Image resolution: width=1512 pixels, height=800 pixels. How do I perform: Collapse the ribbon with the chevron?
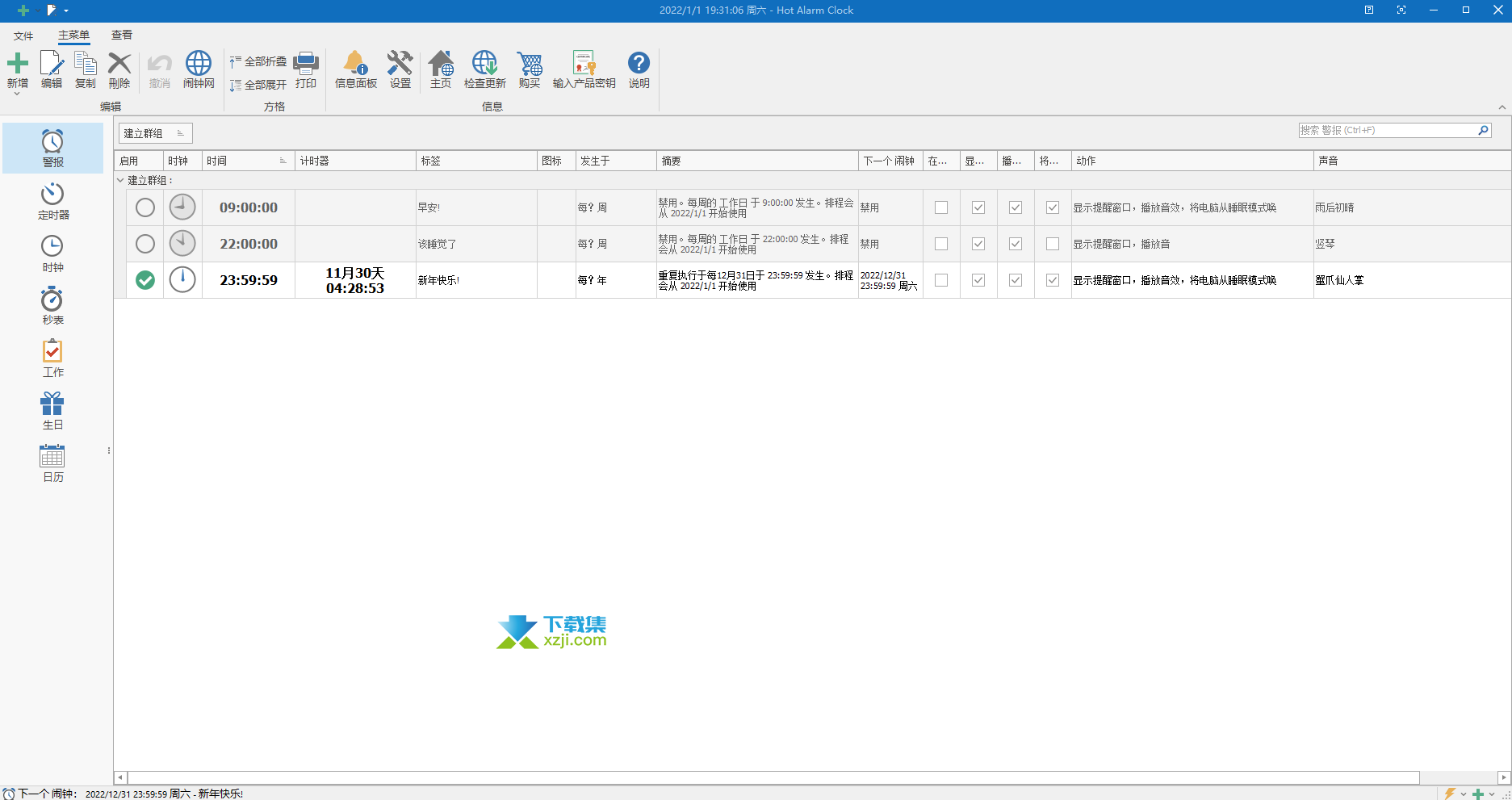pyautogui.click(x=1502, y=107)
